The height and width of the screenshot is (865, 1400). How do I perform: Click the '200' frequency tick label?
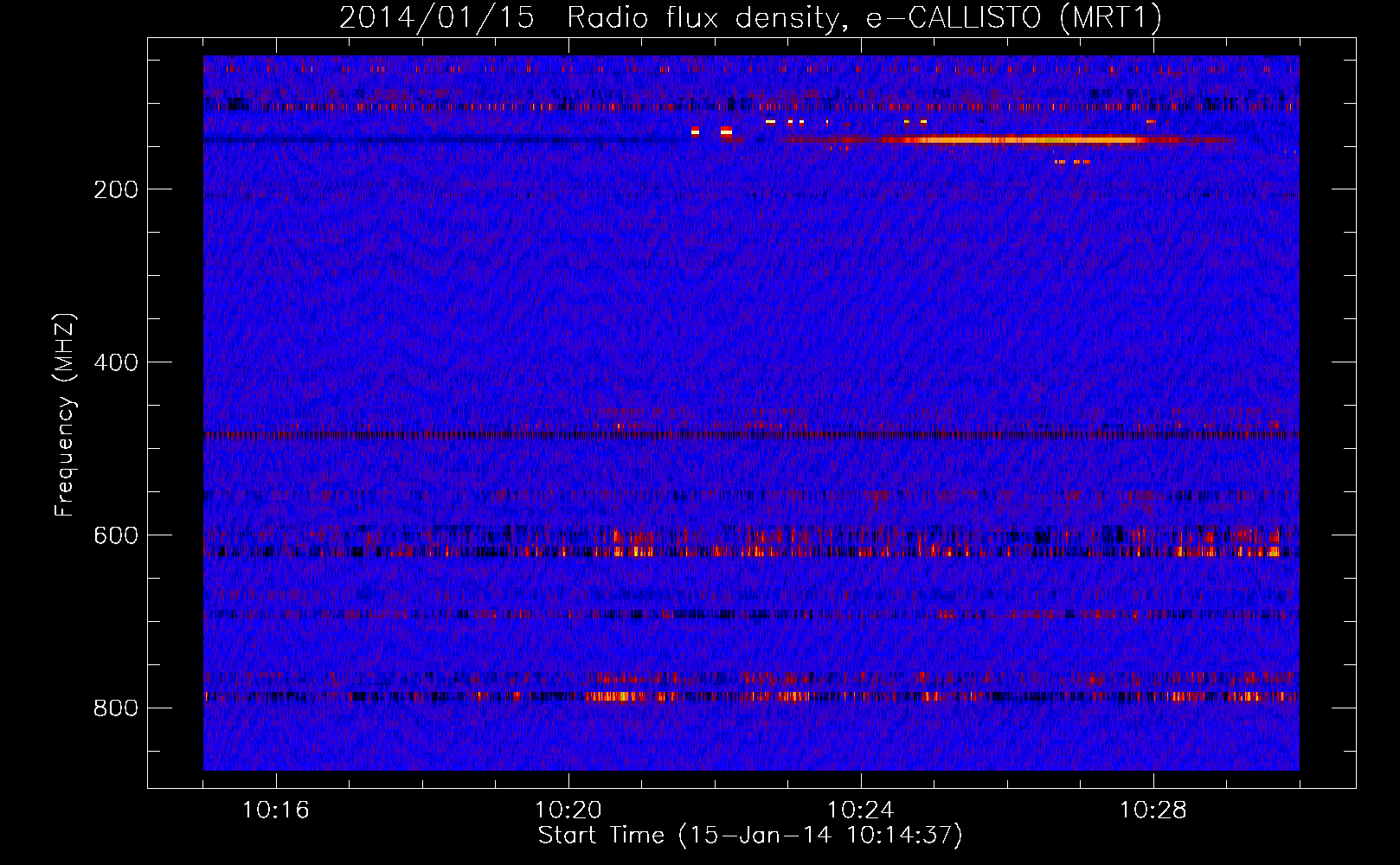coord(116,189)
